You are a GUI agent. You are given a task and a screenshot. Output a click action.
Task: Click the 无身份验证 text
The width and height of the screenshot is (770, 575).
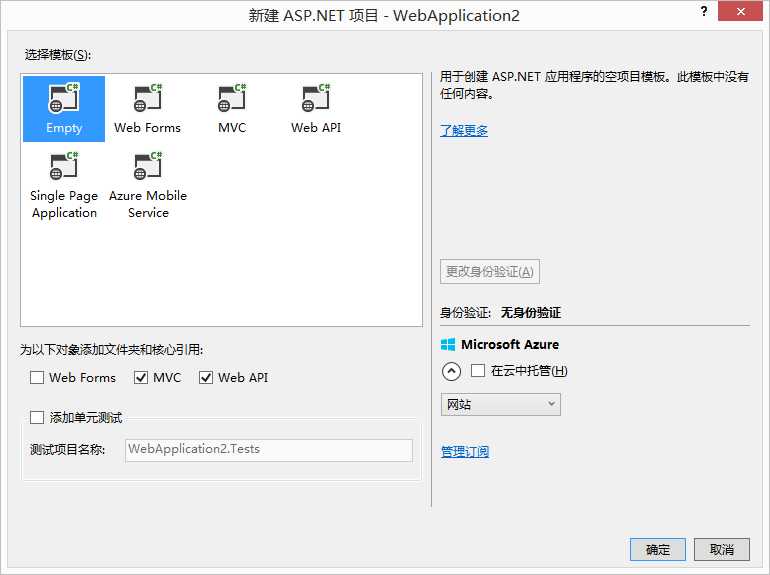tap(531, 313)
